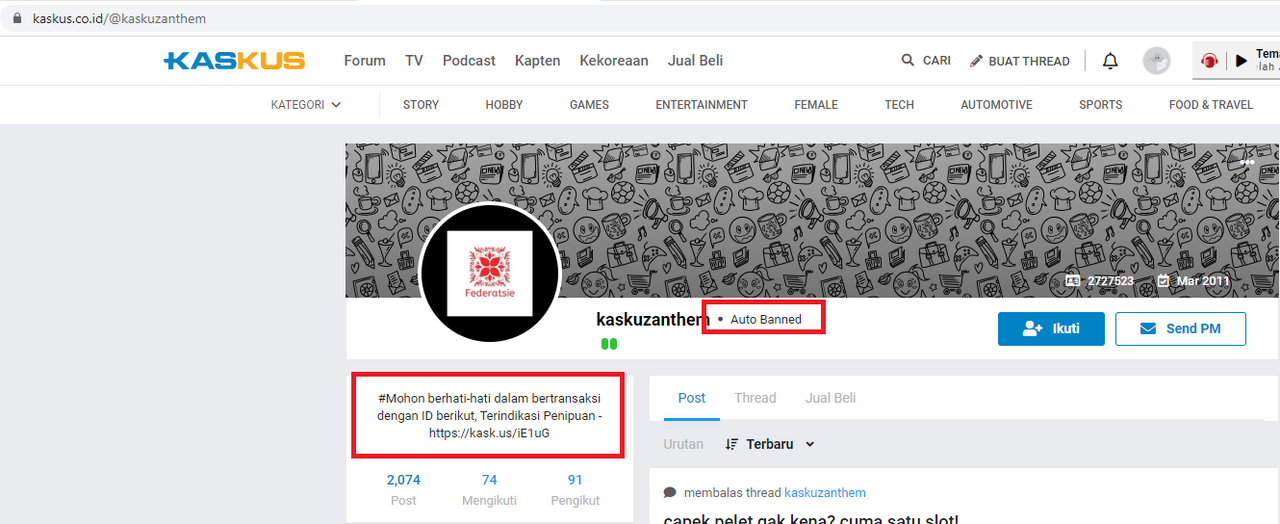
Task: Click the KASKUS logo
Action: click(234, 61)
